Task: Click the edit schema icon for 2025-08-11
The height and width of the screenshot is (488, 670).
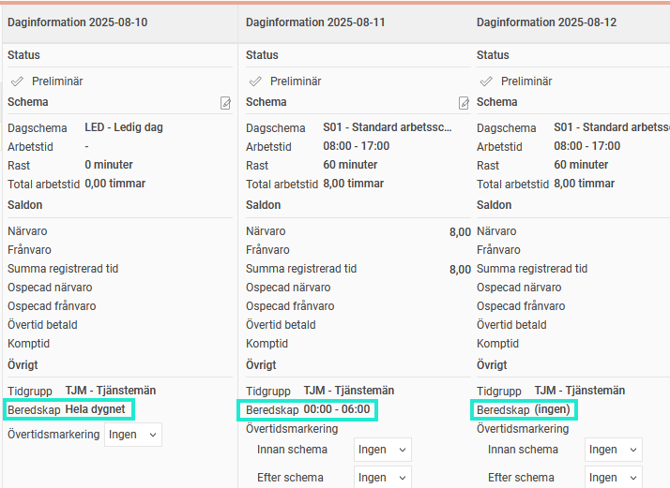Action: click(464, 103)
